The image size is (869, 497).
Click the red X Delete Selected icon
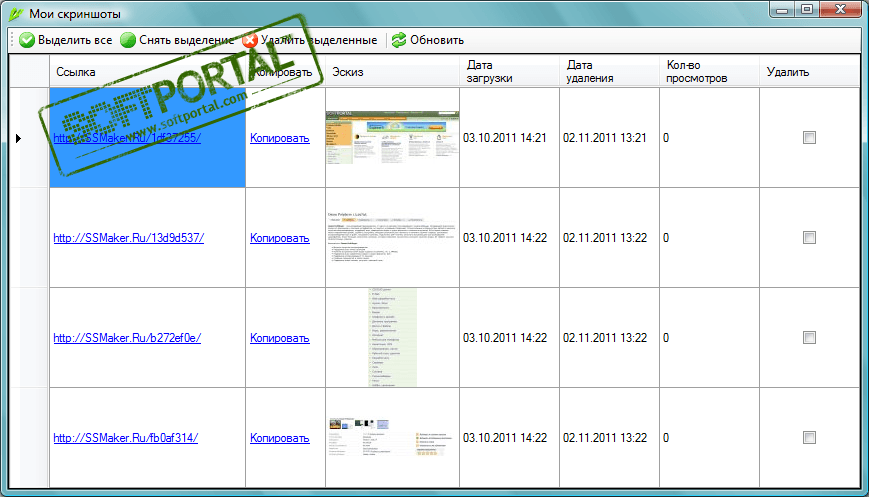[250, 40]
